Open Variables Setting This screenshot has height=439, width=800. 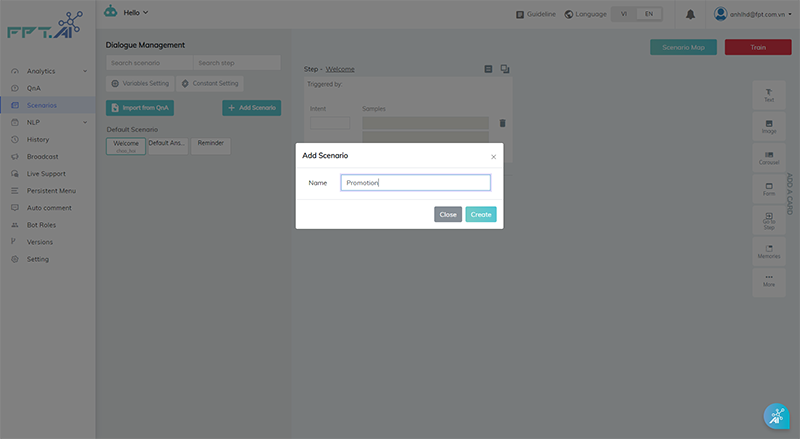point(140,83)
